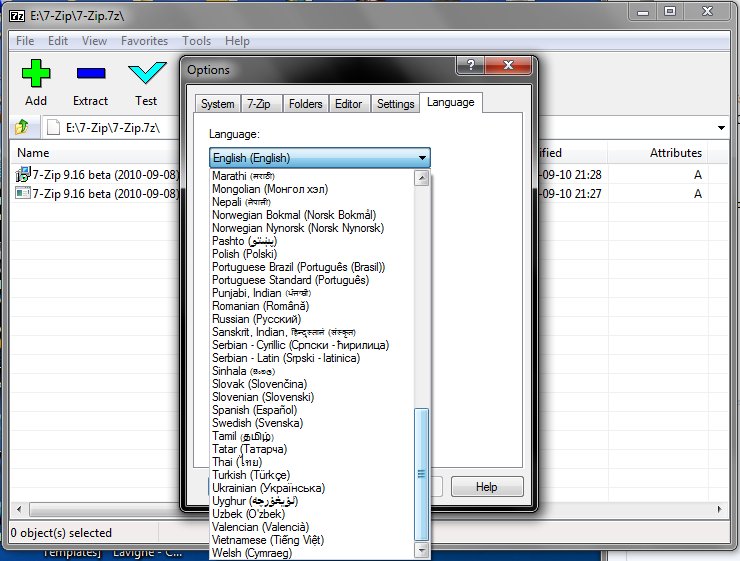Switch to the Editor tab
The height and width of the screenshot is (561, 740).
pos(348,104)
